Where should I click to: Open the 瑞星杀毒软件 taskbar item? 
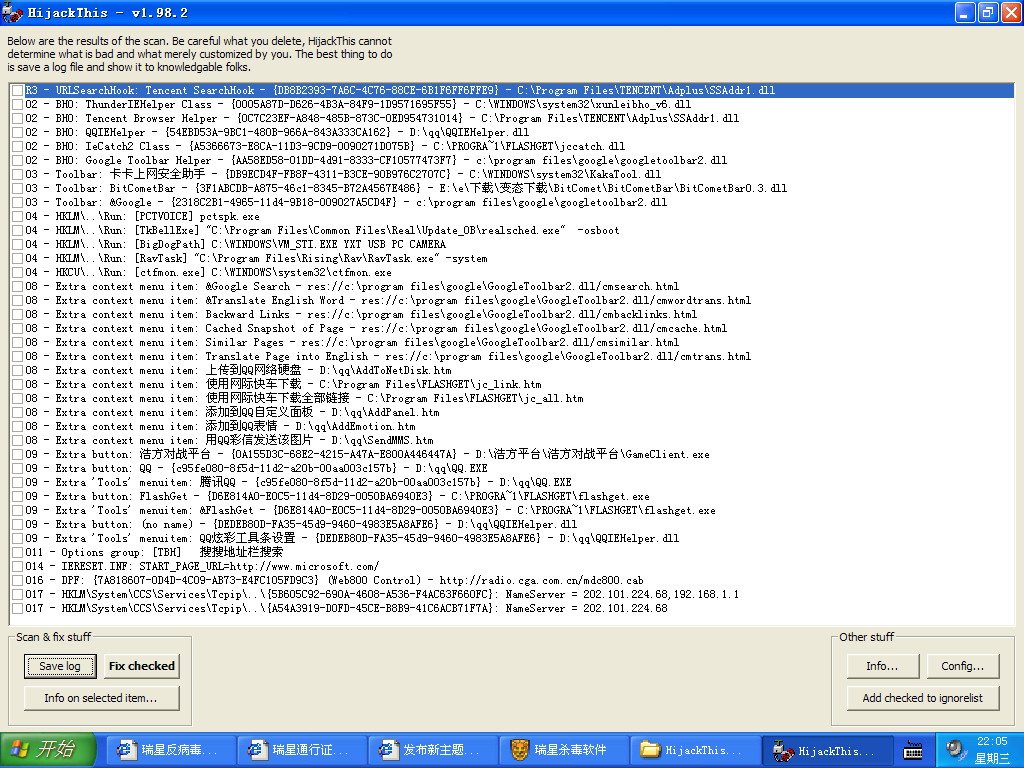(x=564, y=750)
